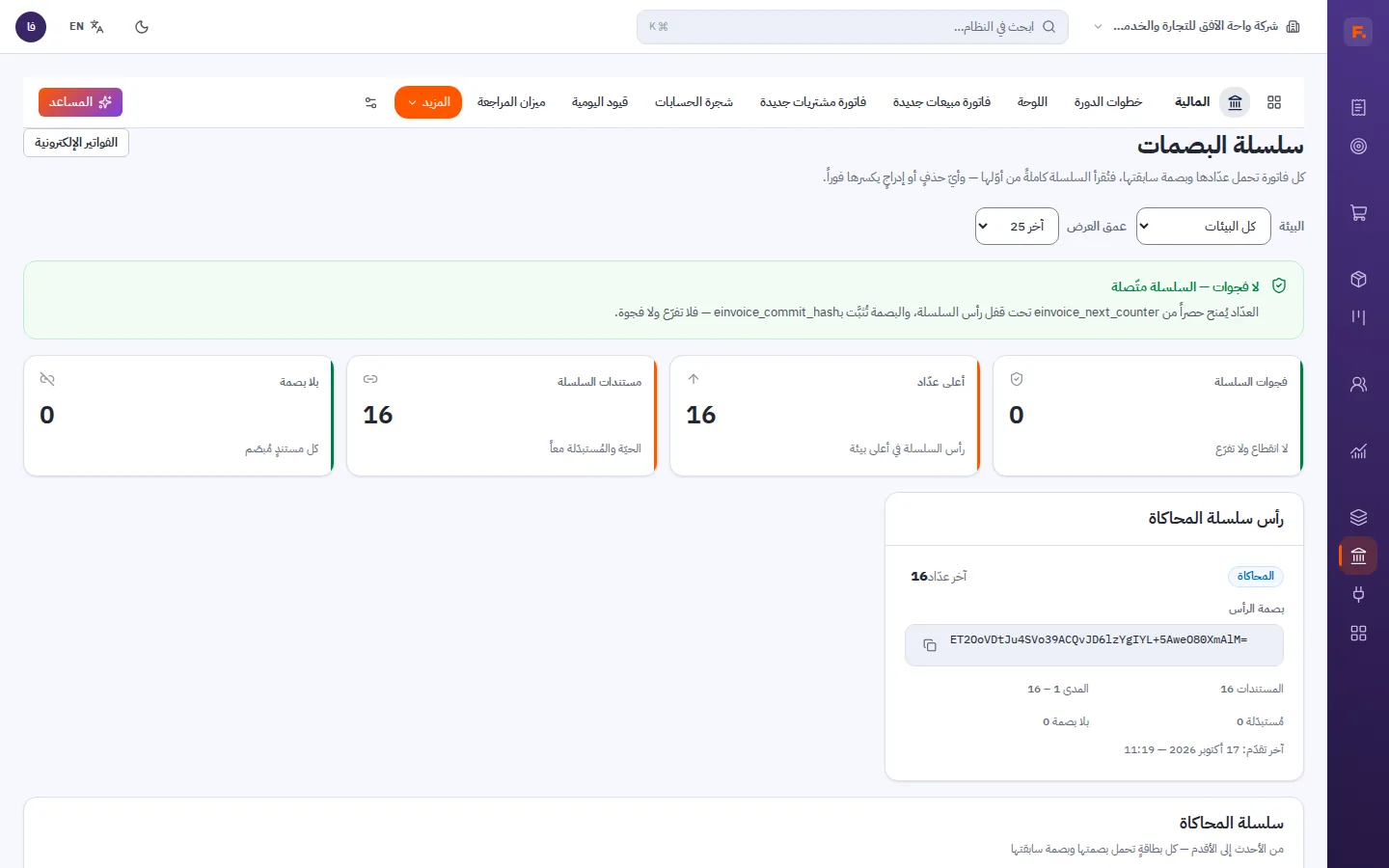Click the bank icon beside المالية
Screen dimensions: 1389x868
[1235, 102]
